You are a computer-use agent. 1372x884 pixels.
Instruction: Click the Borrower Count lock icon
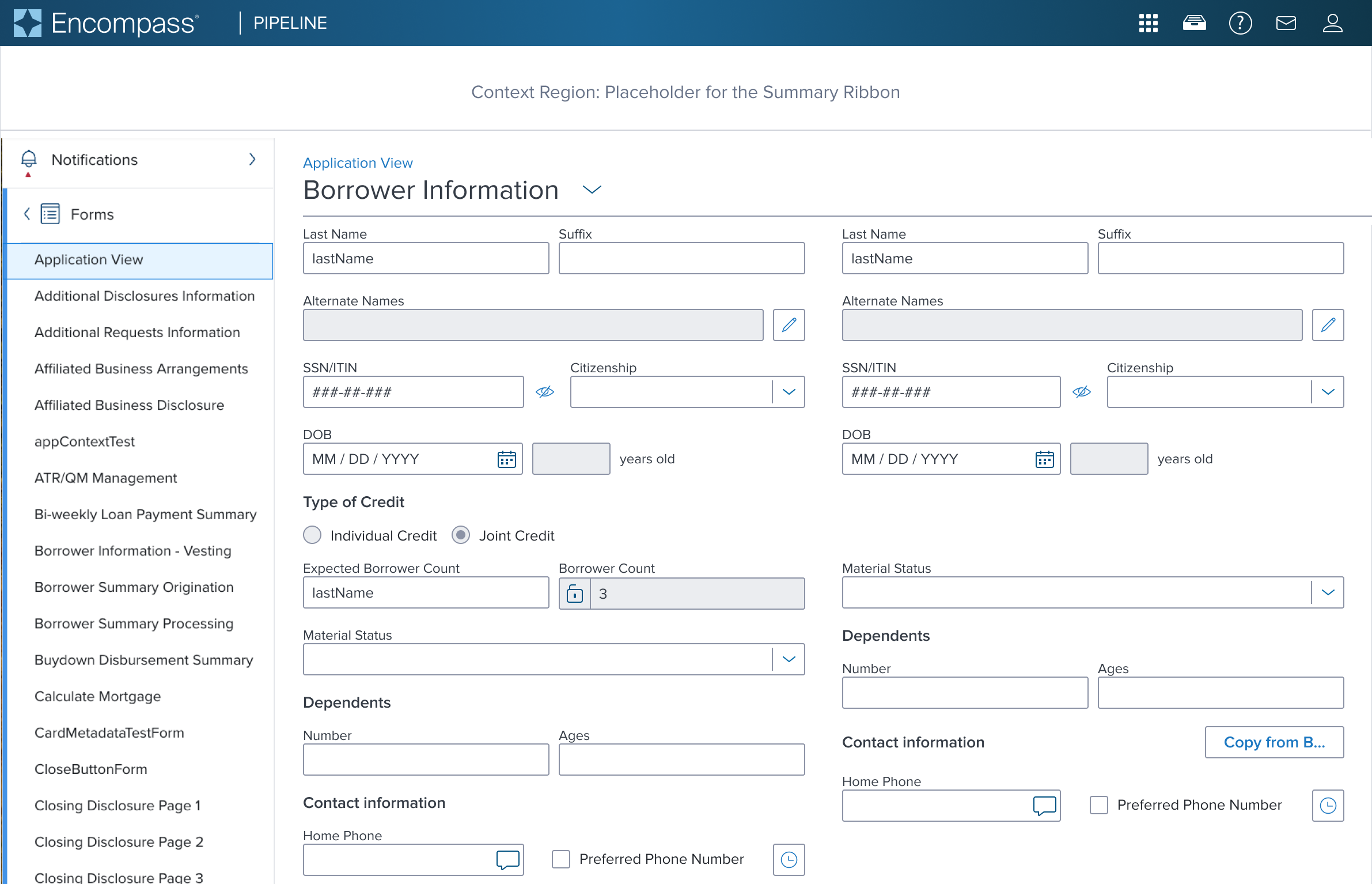pyautogui.click(x=574, y=594)
